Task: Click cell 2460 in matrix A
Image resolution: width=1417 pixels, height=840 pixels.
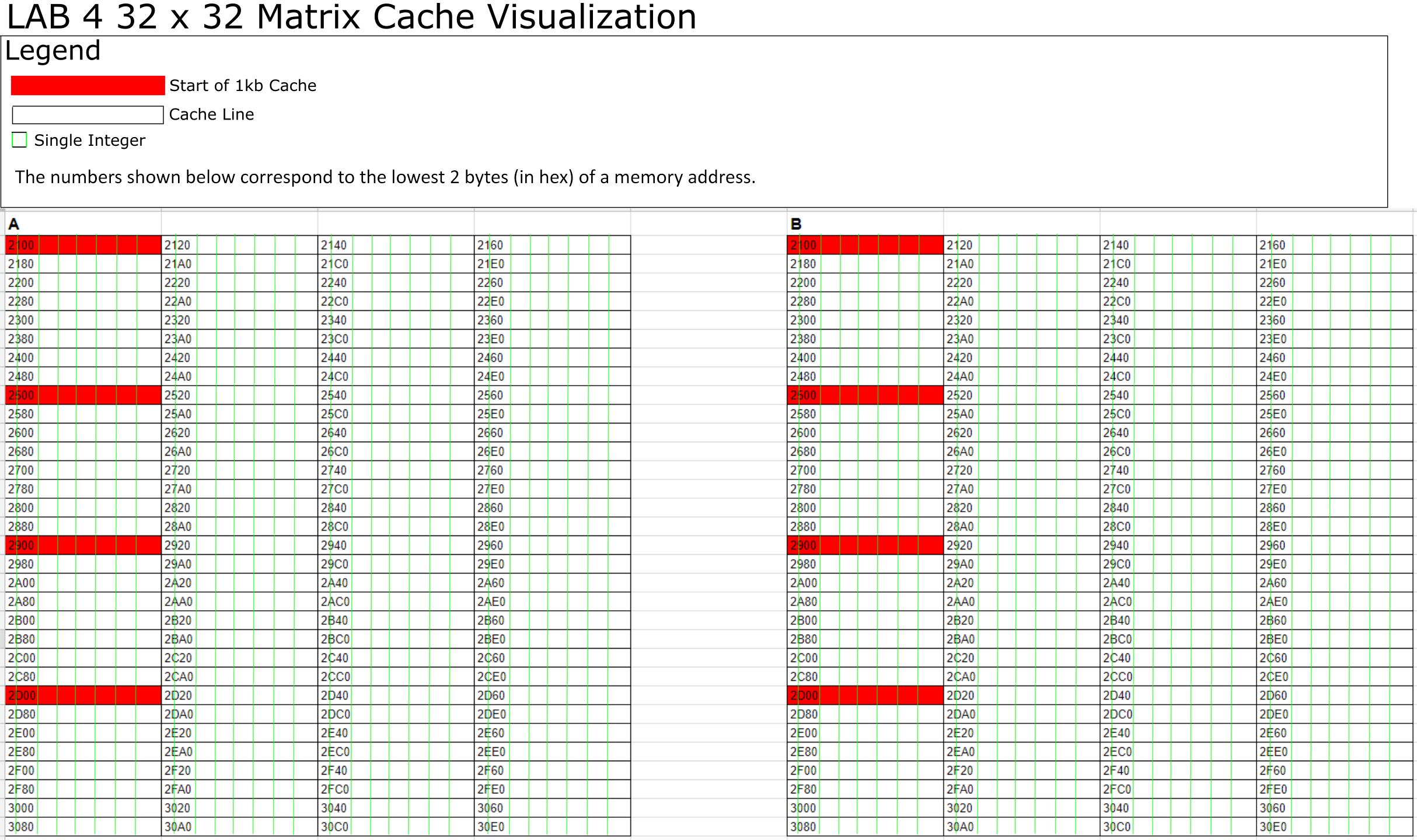Action: tap(552, 358)
